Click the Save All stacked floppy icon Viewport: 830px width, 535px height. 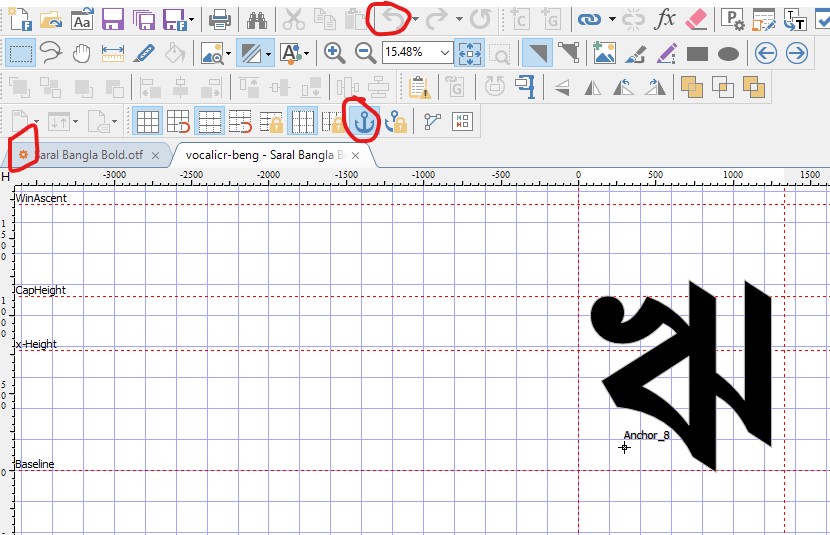[x=143, y=20]
